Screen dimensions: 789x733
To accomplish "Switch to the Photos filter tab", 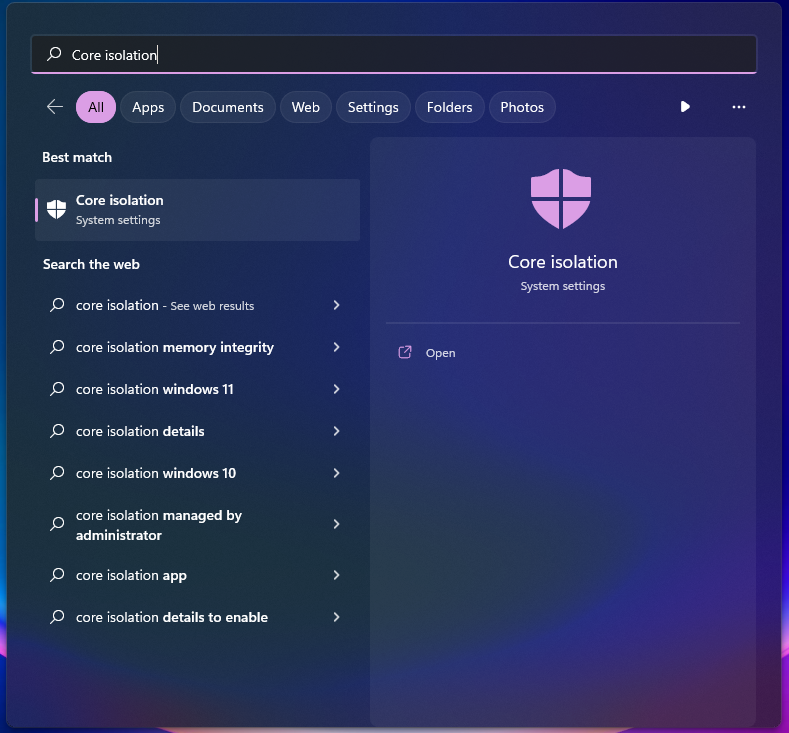I will coord(522,107).
